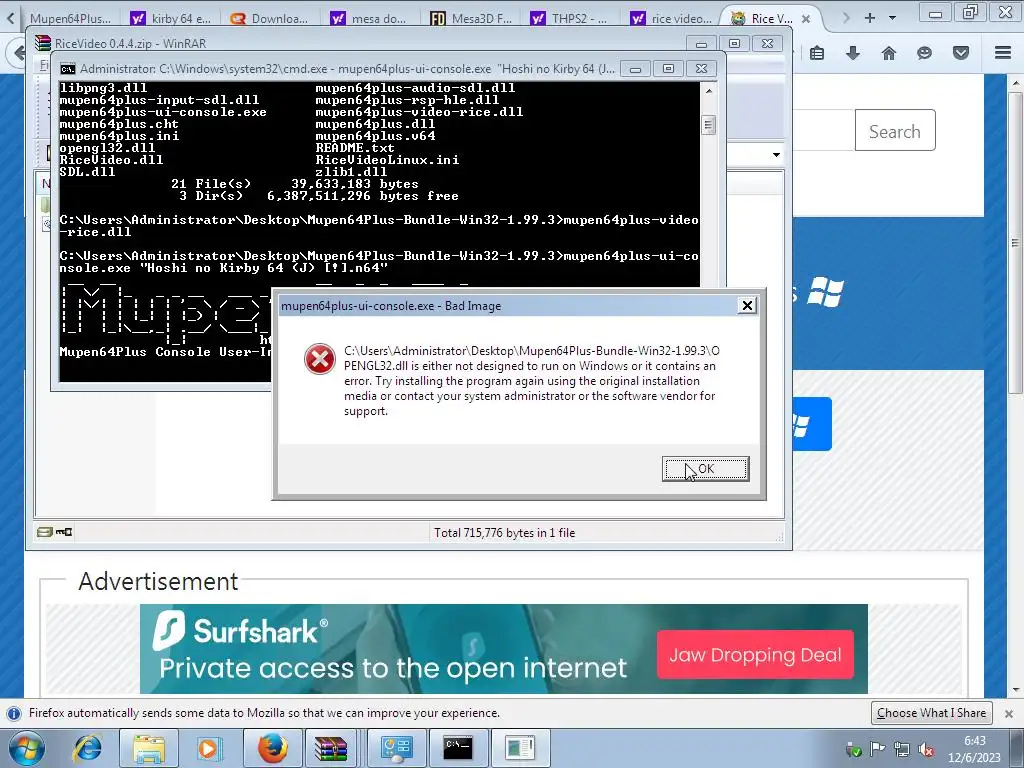Switch to Firefox via taskbar icon

(272, 748)
